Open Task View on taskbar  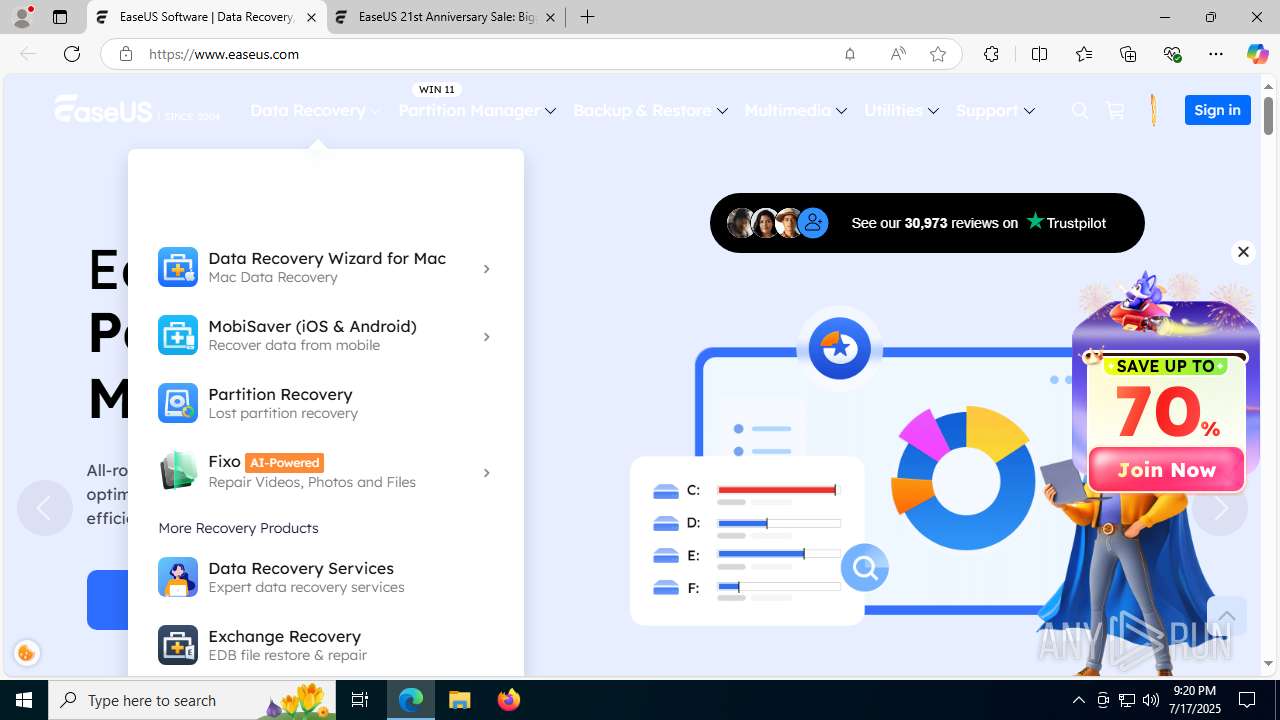pyautogui.click(x=360, y=700)
